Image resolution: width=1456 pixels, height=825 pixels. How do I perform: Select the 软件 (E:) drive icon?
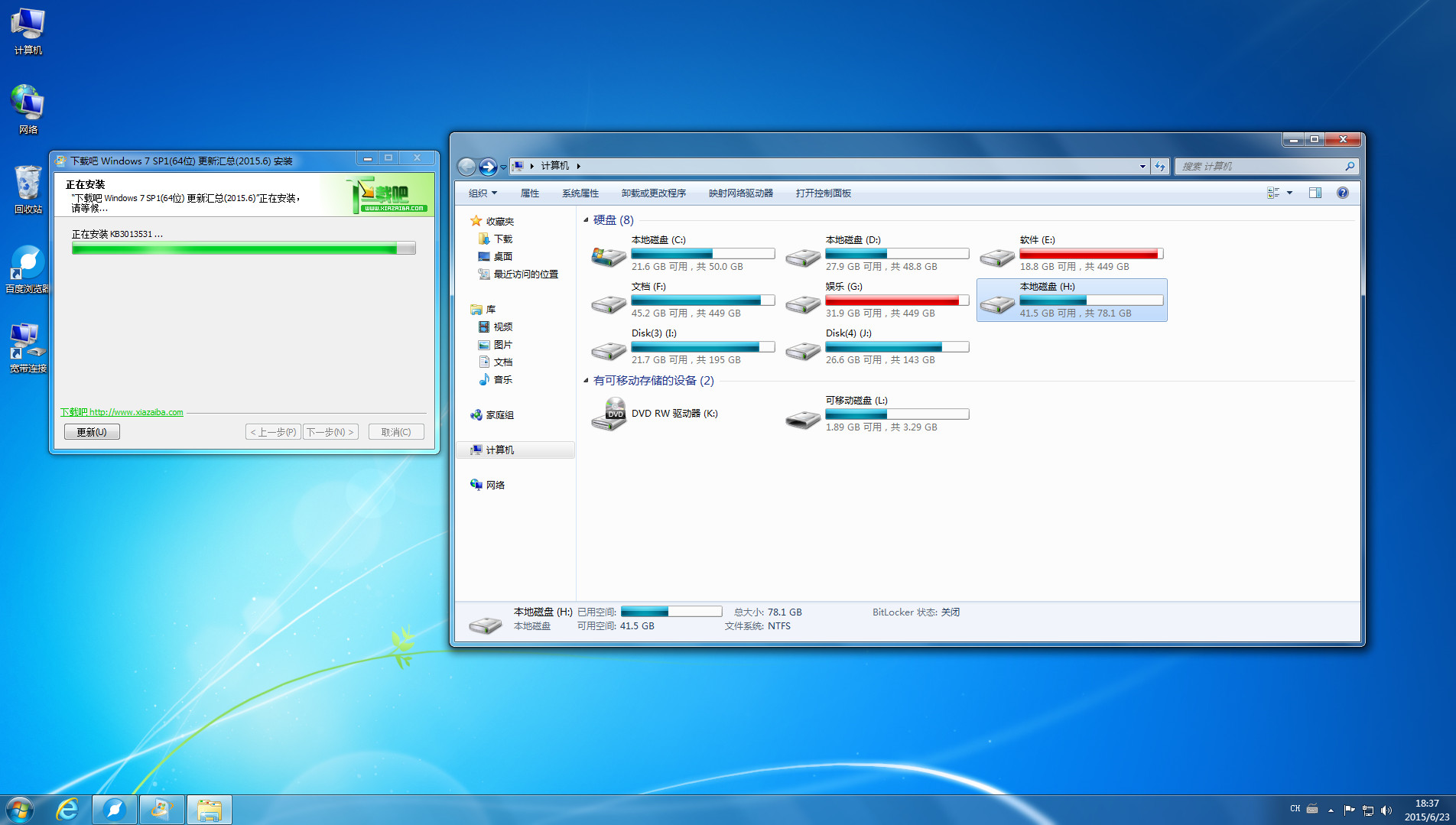point(997,258)
